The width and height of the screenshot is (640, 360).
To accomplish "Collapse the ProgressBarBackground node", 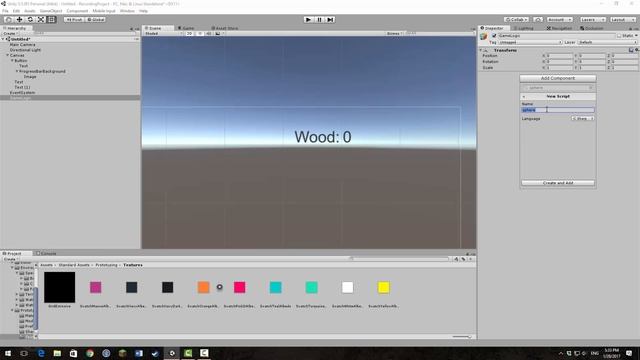I will (x=17, y=71).
